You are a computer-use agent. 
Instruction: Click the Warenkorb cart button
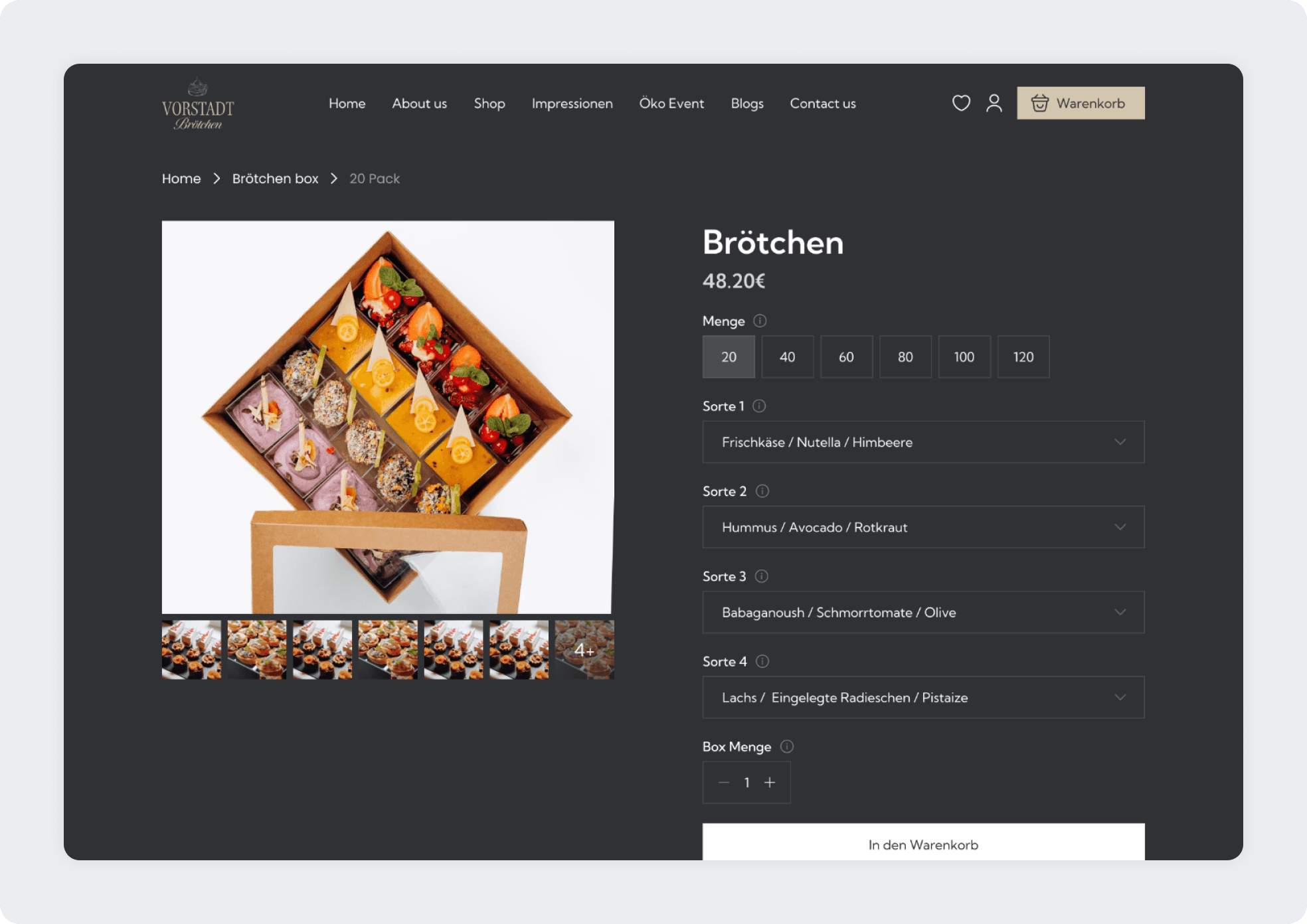coord(1080,104)
